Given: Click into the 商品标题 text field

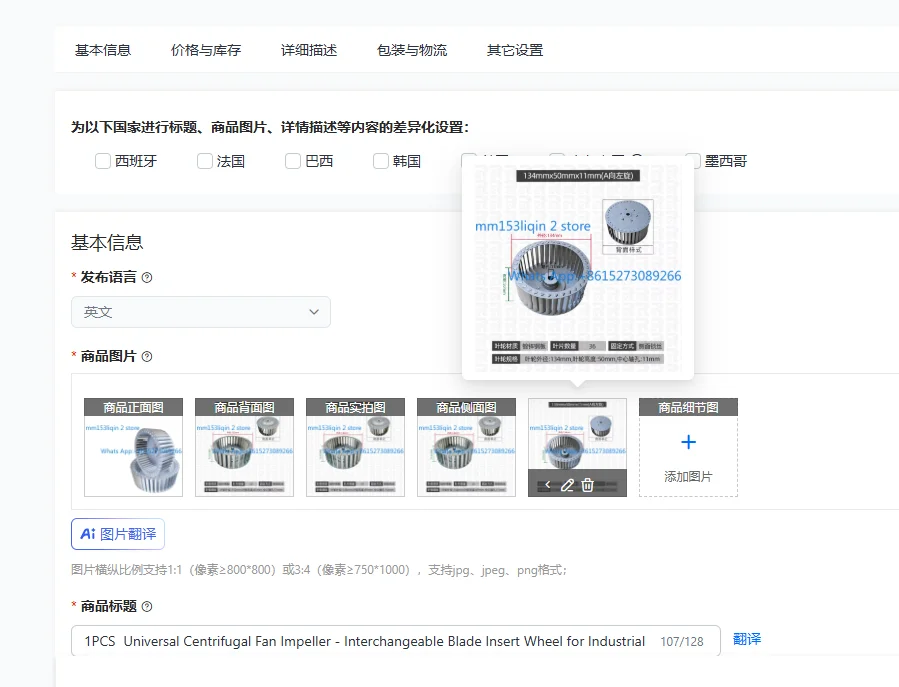Looking at the screenshot, I should pos(396,641).
